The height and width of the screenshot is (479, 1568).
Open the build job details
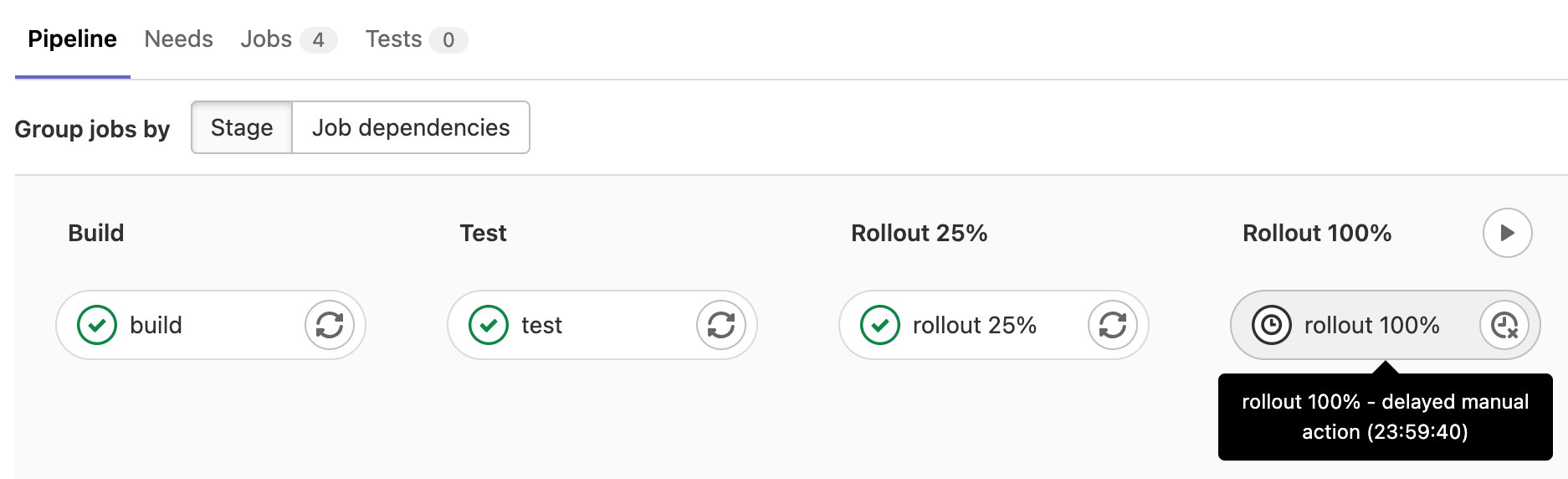click(x=156, y=325)
